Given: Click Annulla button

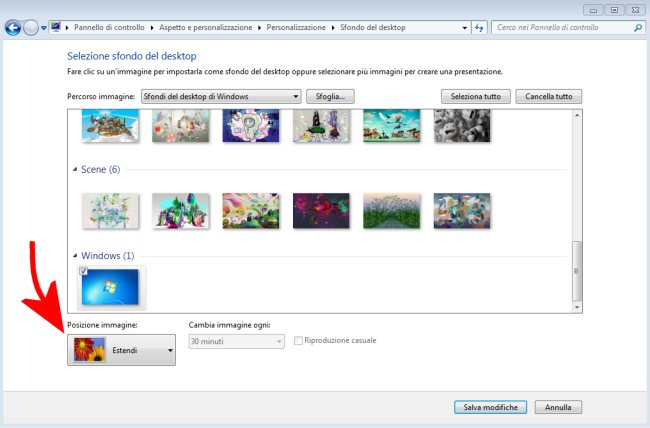Looking at the screenshot, I should pyautogui.click(x=558, y=407).
